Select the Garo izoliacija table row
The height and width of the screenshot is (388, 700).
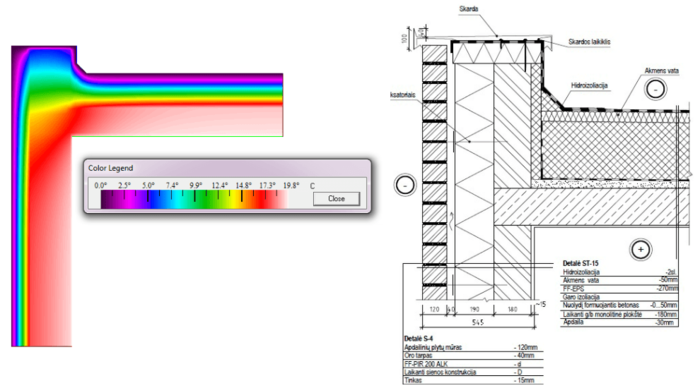point(620,296)
